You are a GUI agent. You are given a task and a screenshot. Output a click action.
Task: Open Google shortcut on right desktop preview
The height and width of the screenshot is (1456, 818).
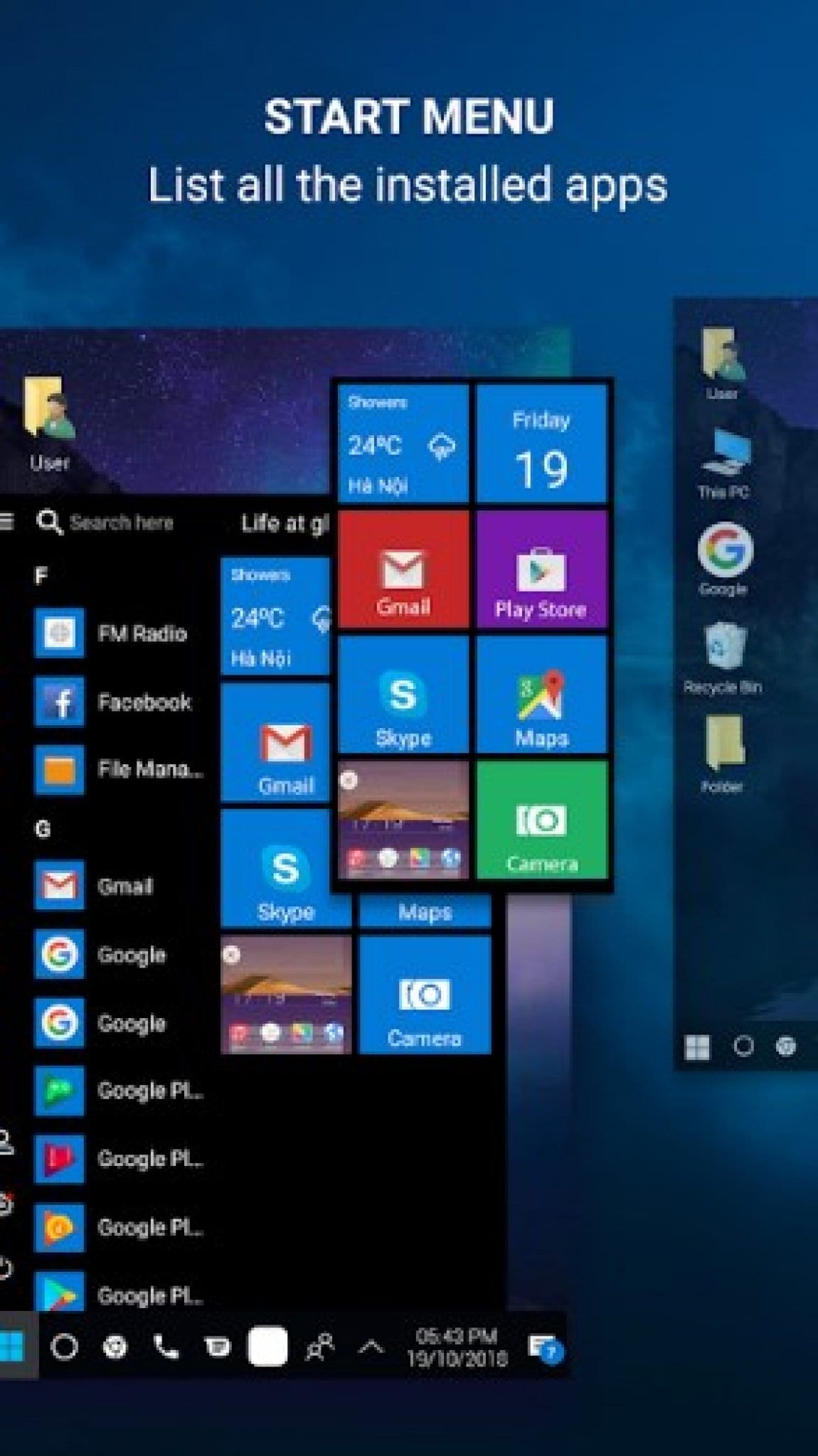[724, 559]
